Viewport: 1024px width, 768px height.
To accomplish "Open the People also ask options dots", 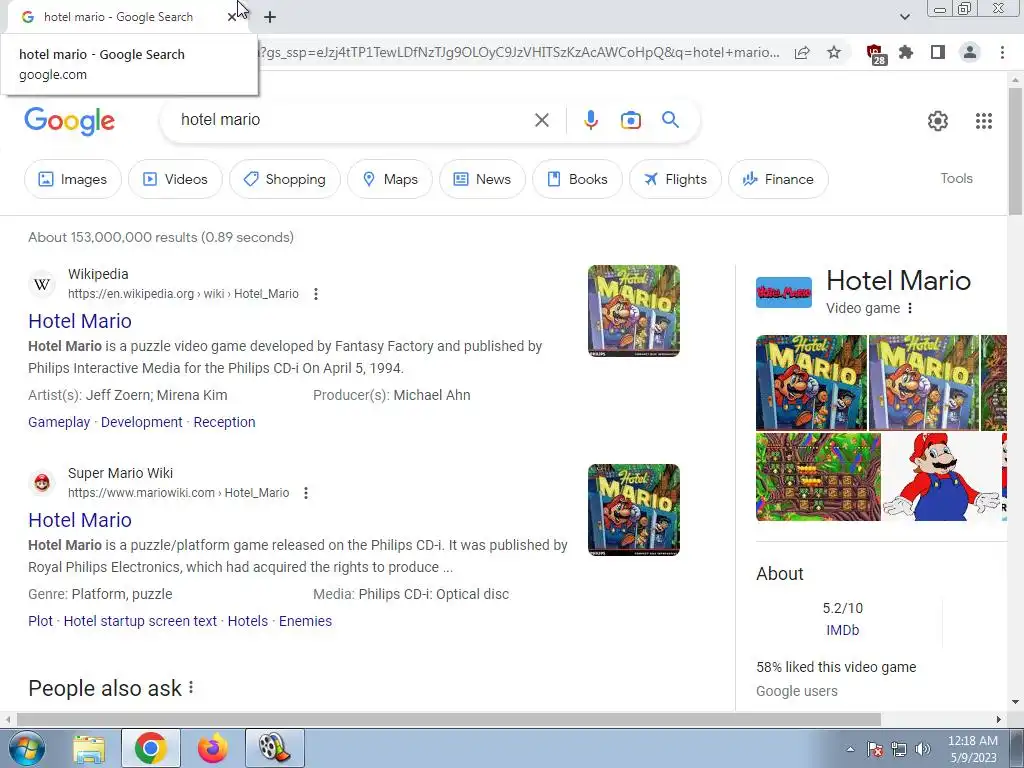I will pyautogui.click(x=191, y=688).
